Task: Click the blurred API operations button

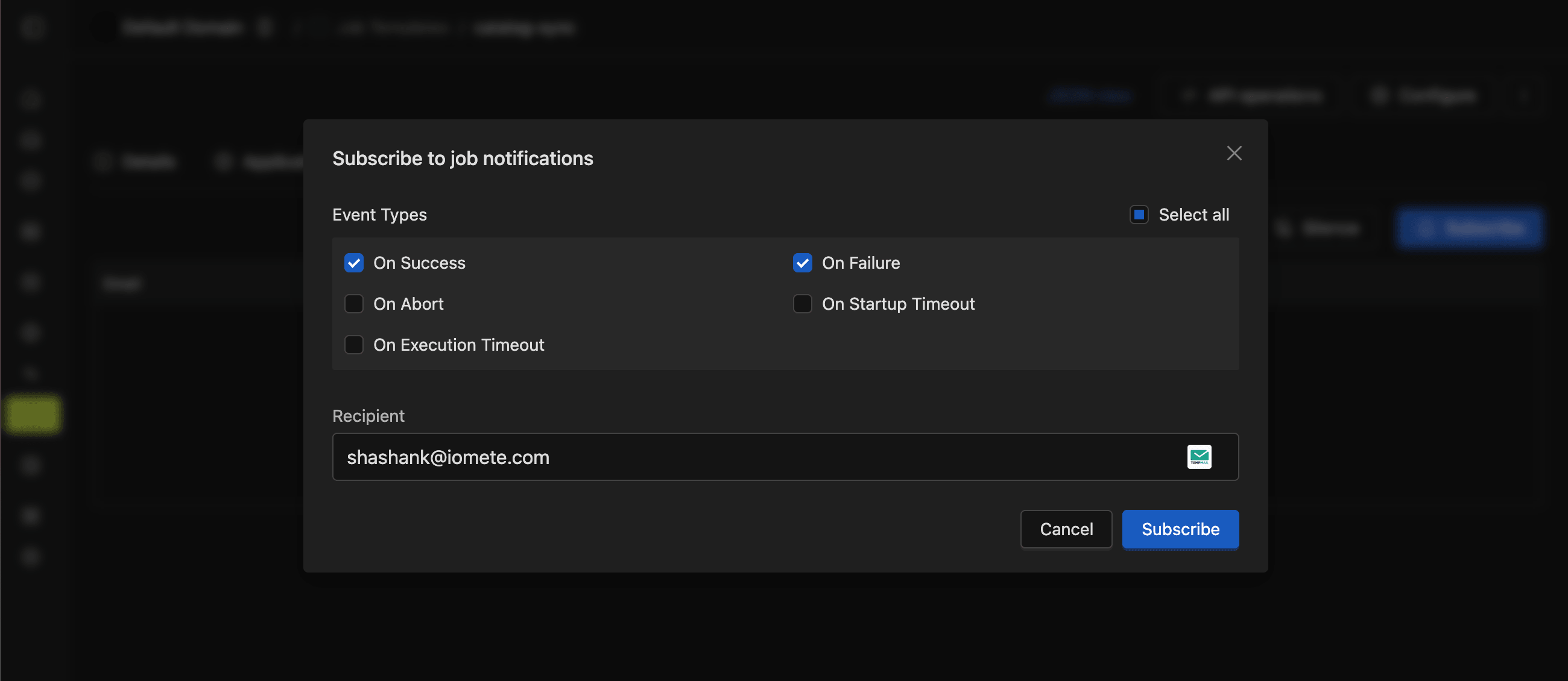Action: tap(1253, 96)
